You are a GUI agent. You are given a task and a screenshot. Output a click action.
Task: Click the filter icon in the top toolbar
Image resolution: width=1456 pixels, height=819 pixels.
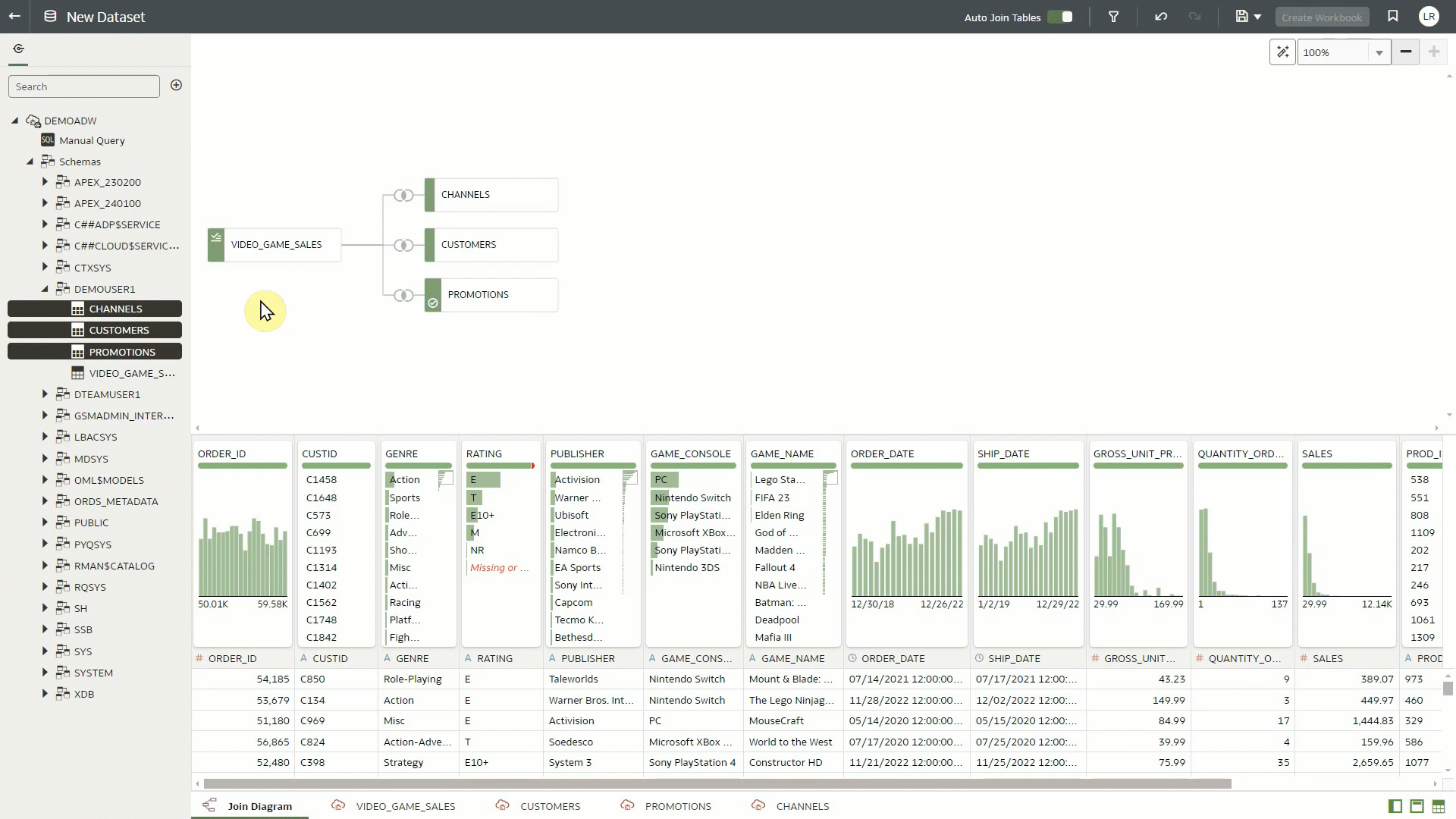coord(1114,16)
